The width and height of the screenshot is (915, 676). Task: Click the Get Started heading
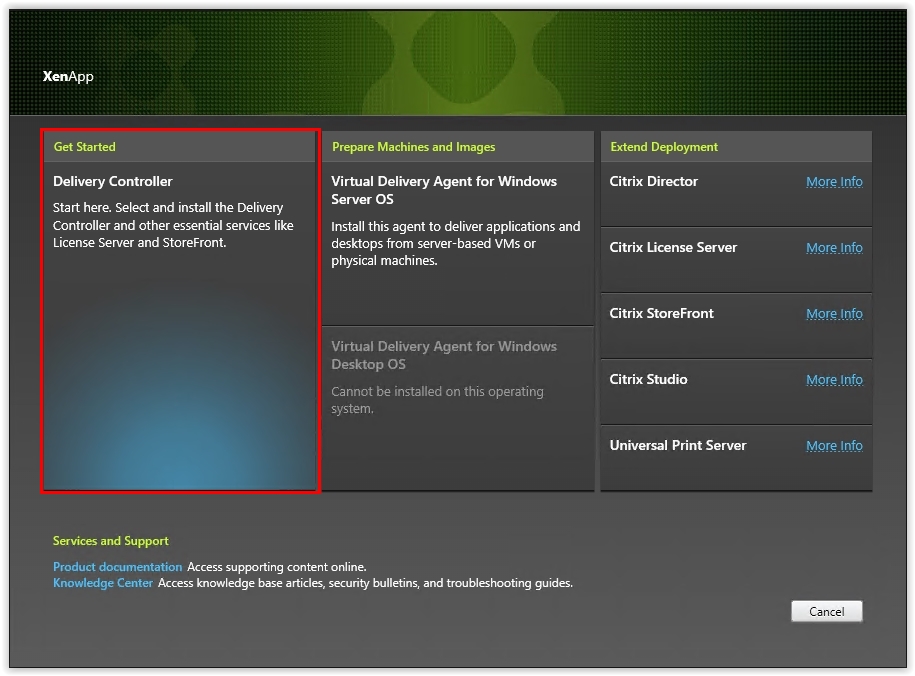(85, 147)
